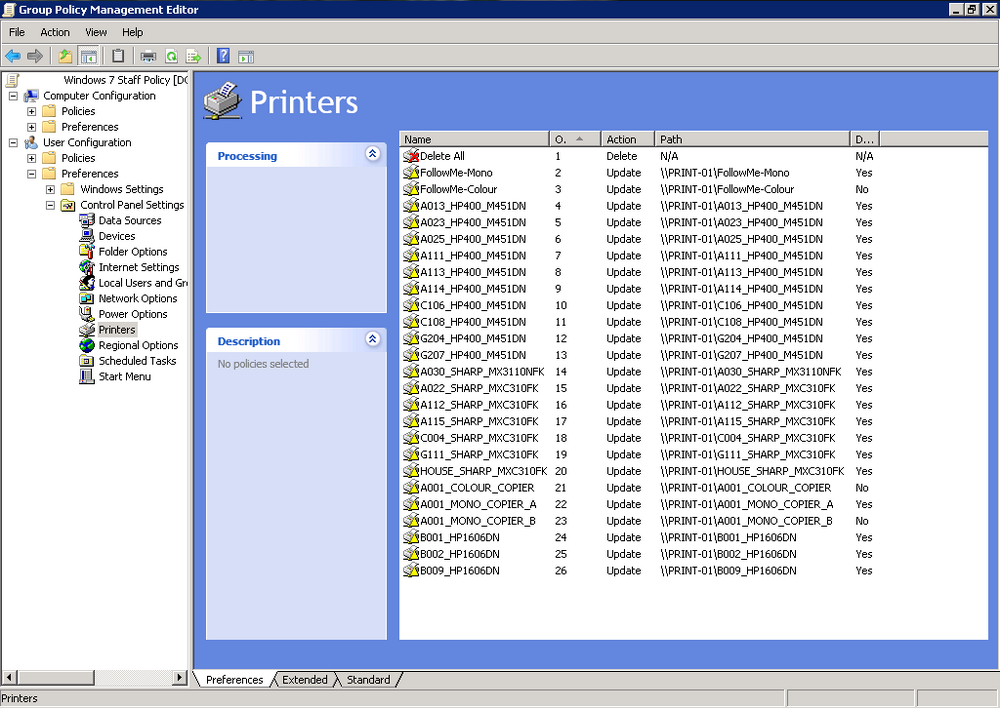
Task: Switch to the Standard tab
Action: [368, 680]
